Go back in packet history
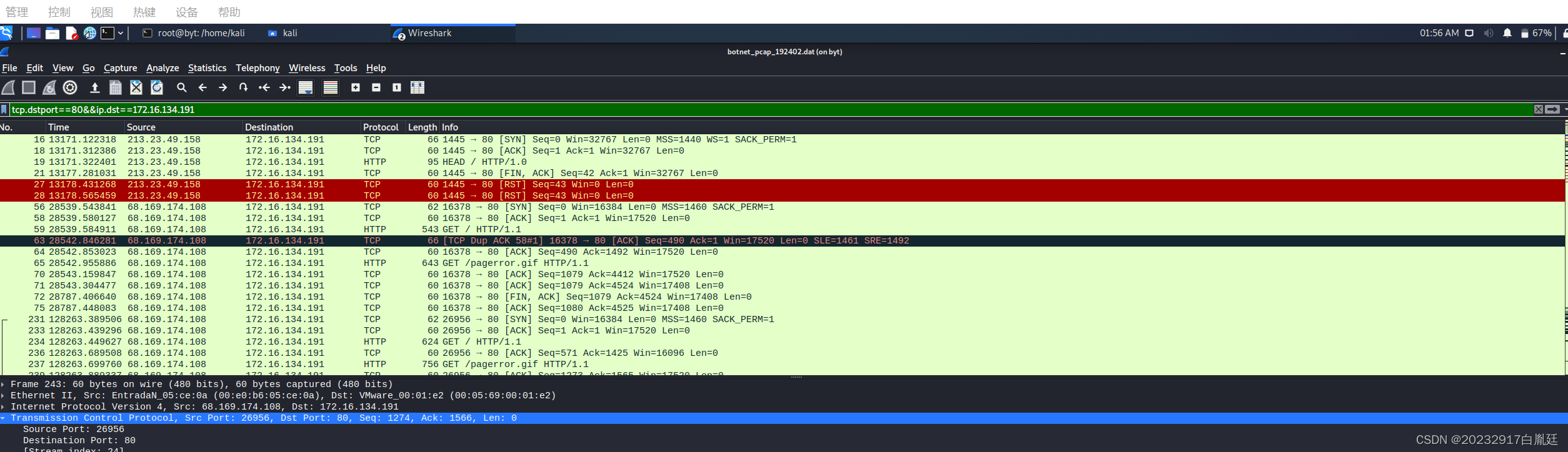The width and height of the screenshot is (1568, 452). 202,88
